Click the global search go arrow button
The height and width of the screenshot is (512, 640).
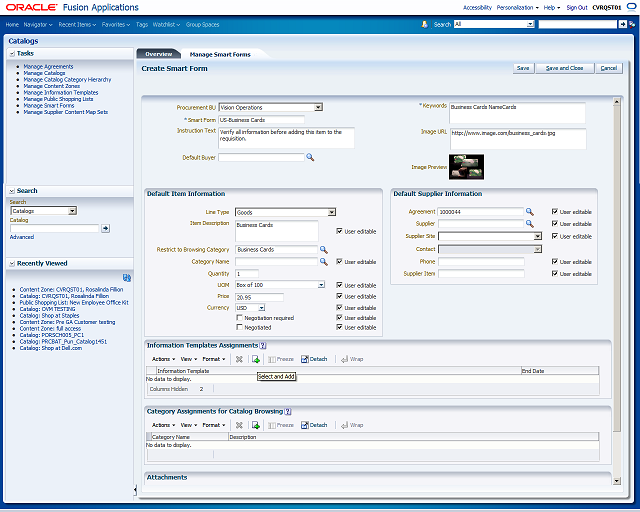click(x=622, y=24)
